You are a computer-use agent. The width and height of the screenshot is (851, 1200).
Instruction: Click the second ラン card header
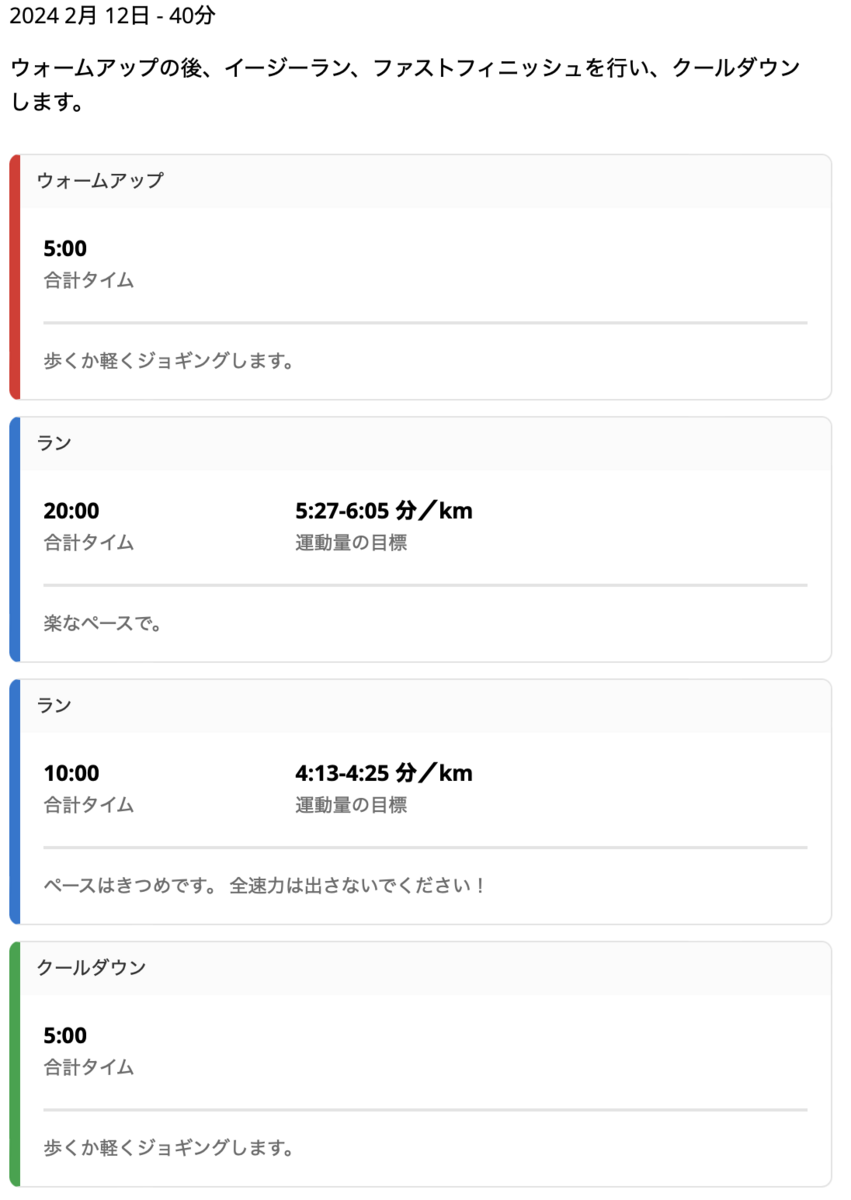tap(425, 706)
